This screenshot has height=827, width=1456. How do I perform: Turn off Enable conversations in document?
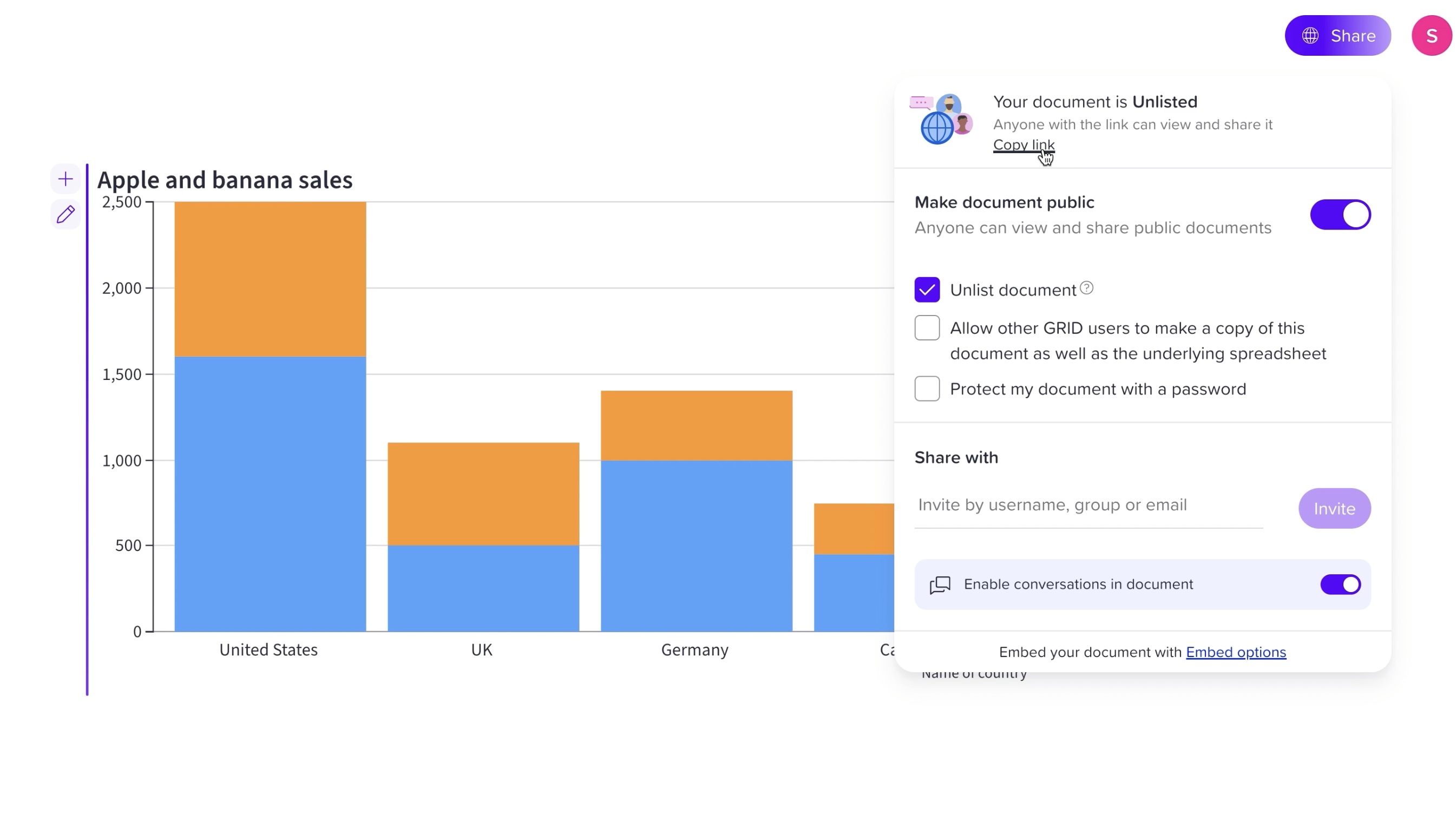coord(1341,584)
